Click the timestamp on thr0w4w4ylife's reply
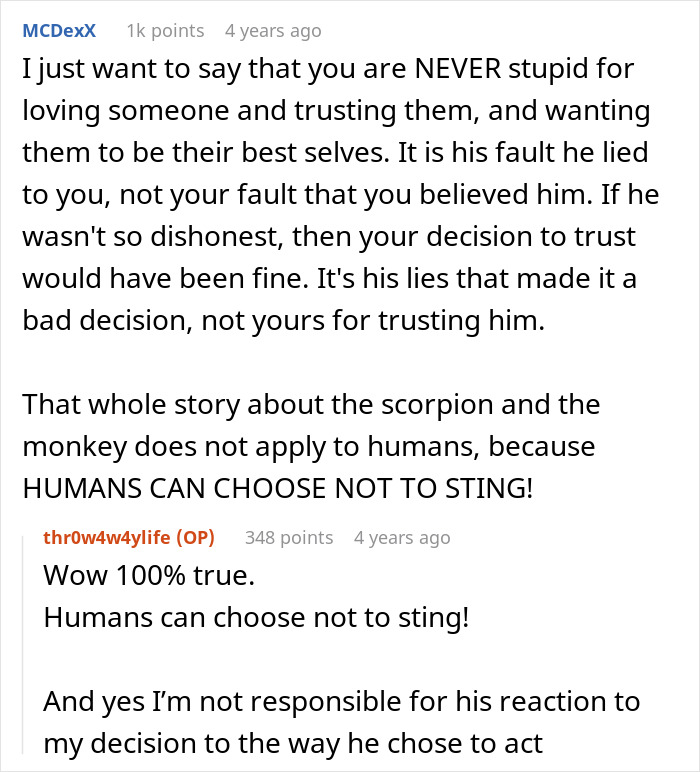Image resolution: width=700 pixels, height=772 pixels. click(x=402, y=537)
